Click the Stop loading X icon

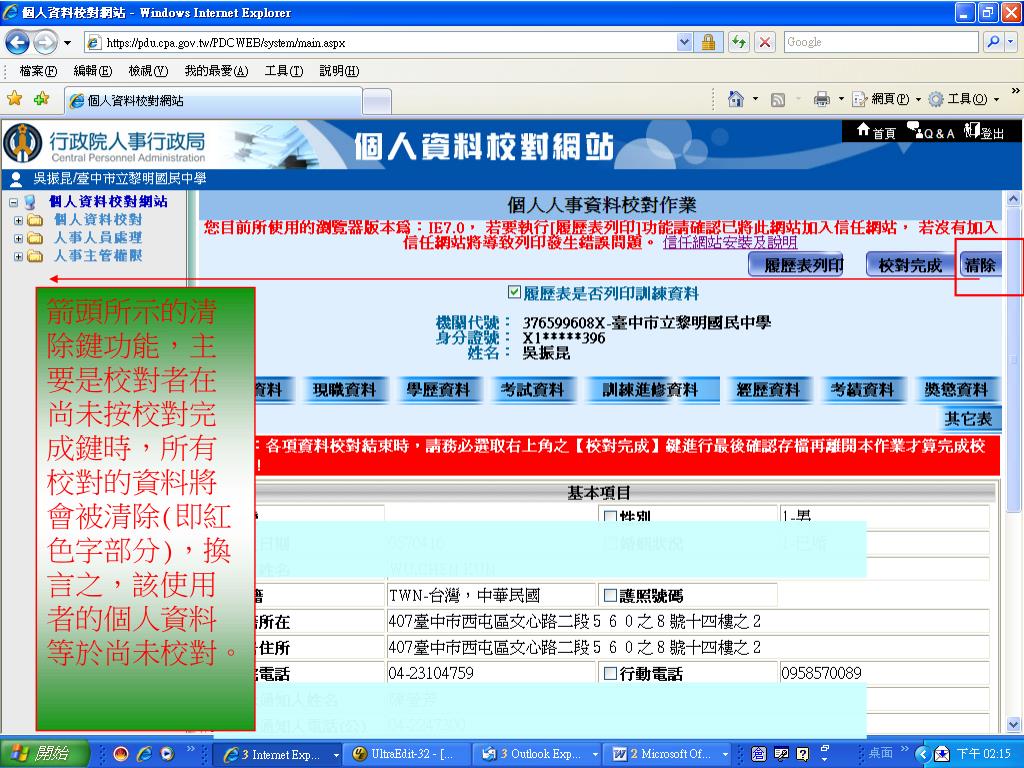coord(765,42)
